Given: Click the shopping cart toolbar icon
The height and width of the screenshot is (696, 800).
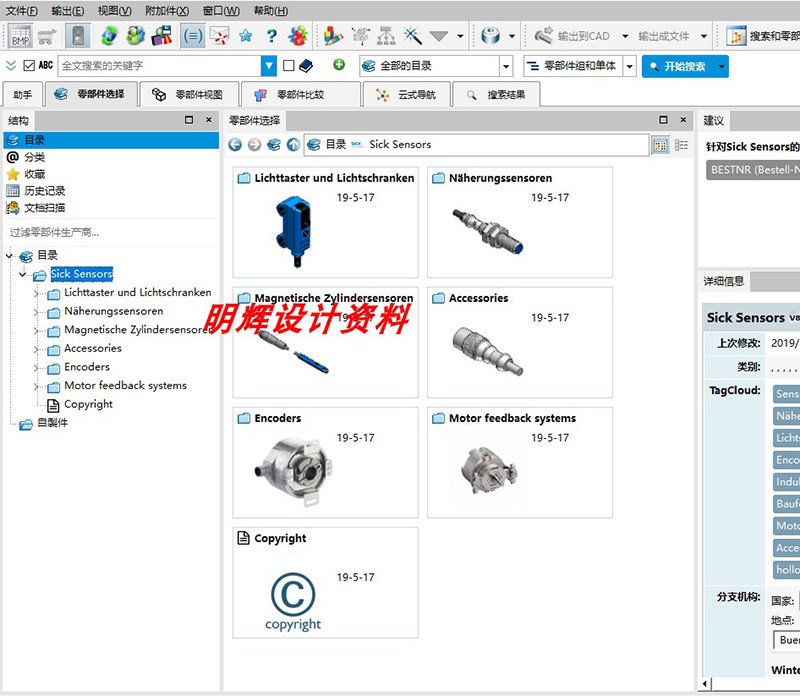Looking at the screenshot, I should click(47, 36).
